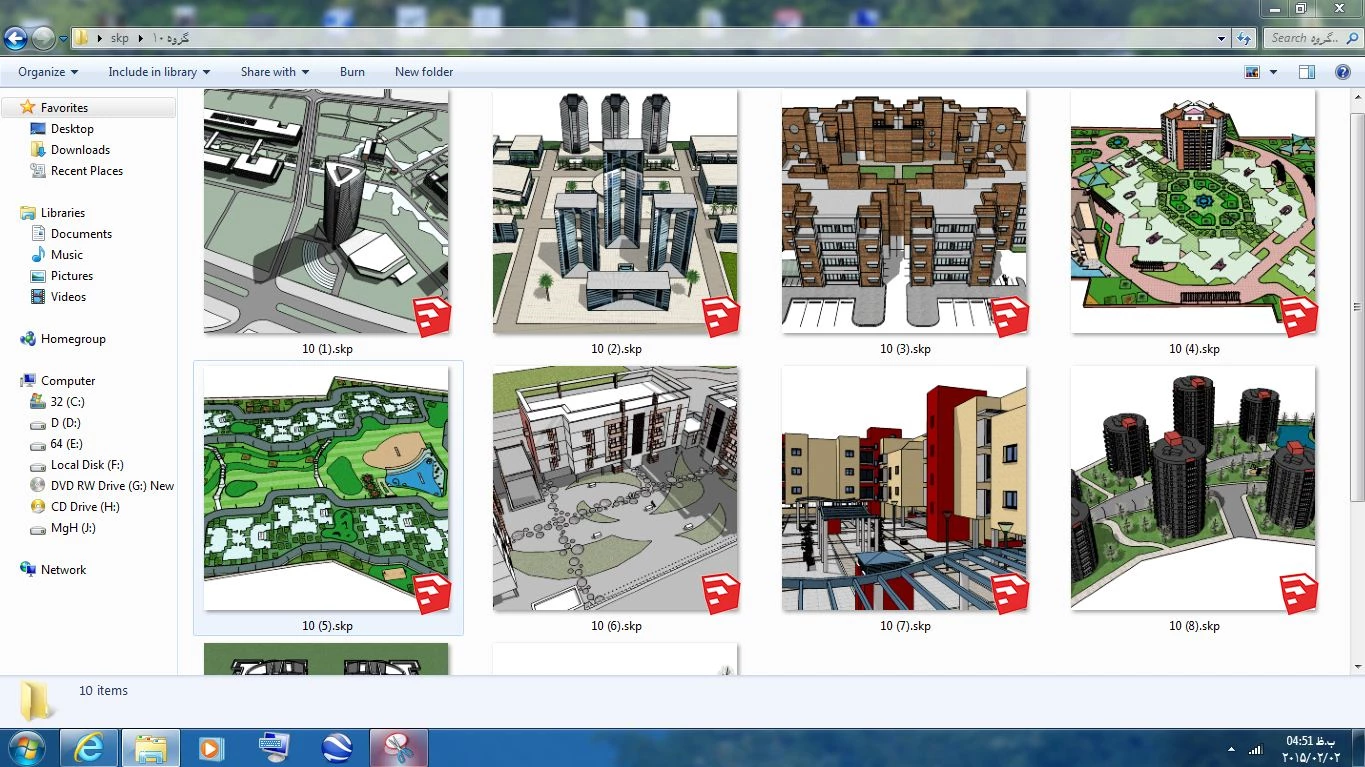Select Libraries in navigation pane
Screen dimensions: 1365x767
point(62,213)
